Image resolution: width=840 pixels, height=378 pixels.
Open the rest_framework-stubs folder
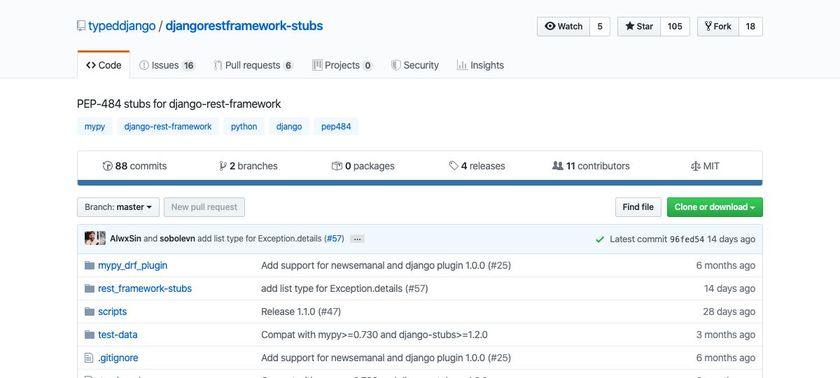click(x=145, y=289)
